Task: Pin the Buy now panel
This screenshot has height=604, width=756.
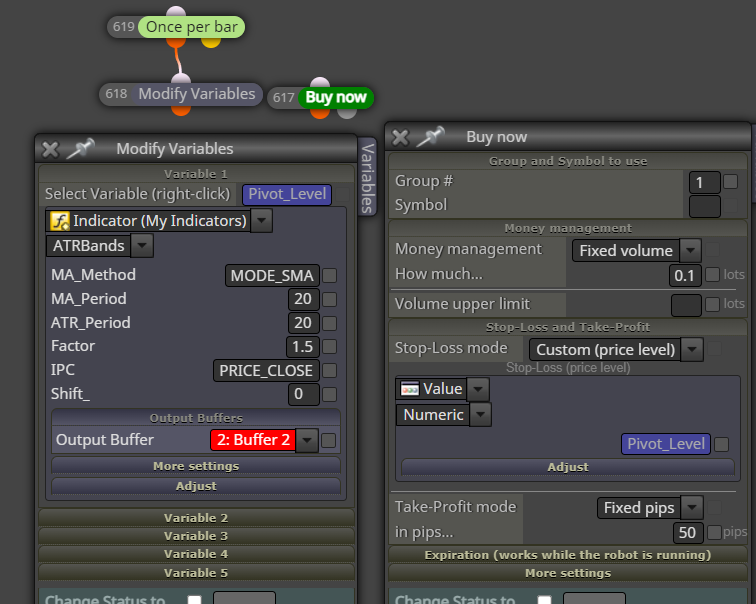Action: pos(430,136)
